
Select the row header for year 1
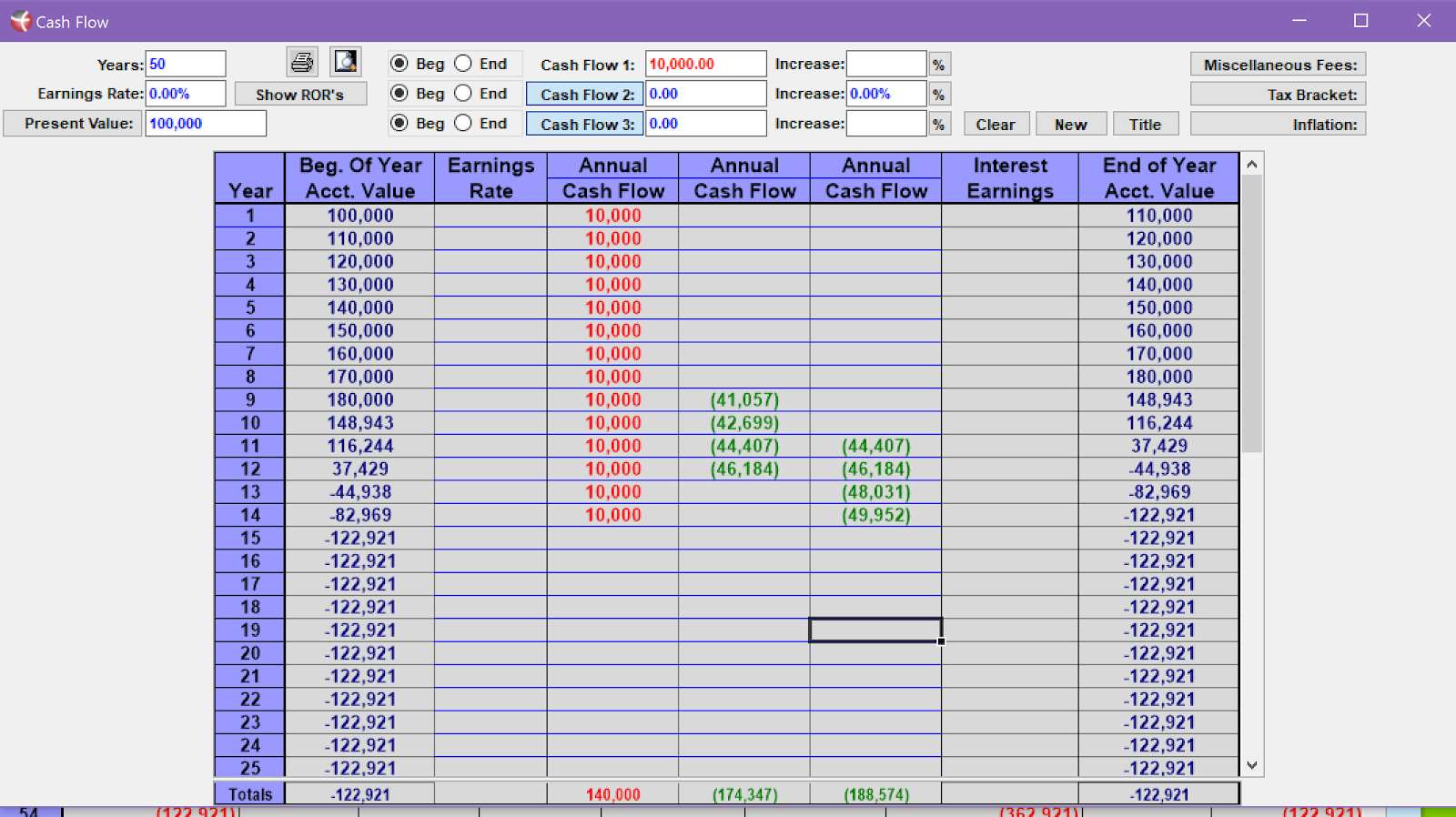(250, 216)
